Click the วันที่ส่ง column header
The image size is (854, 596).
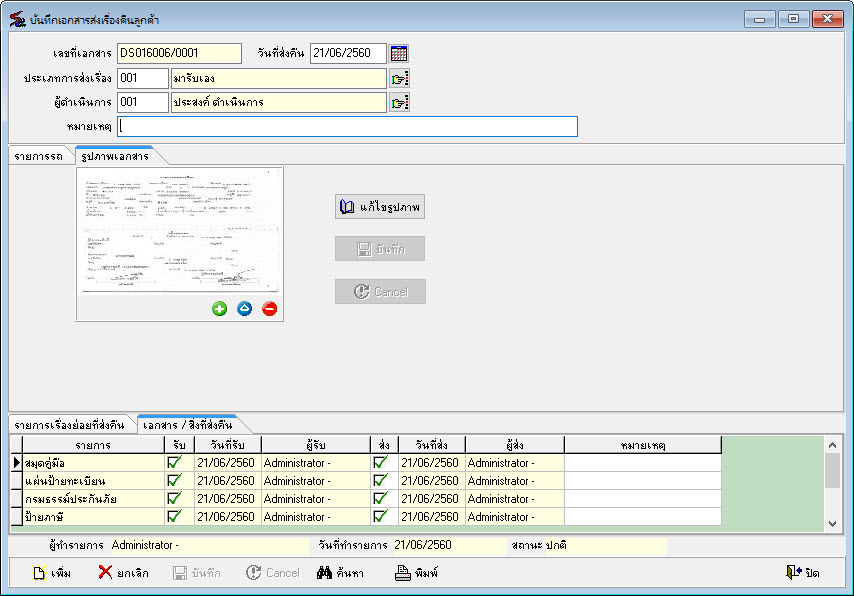point(432,445)
